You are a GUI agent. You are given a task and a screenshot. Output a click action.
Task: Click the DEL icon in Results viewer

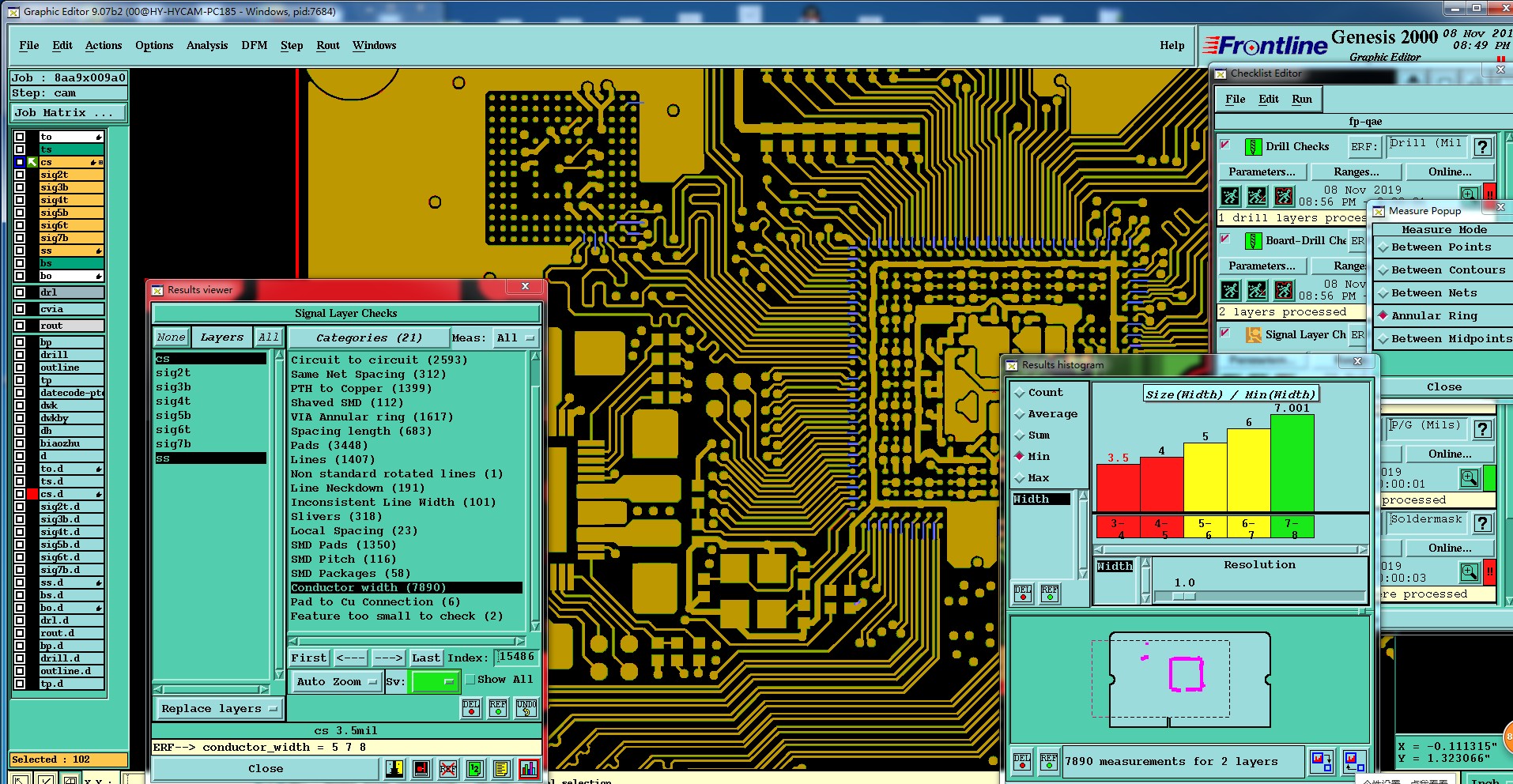(471, 708)
